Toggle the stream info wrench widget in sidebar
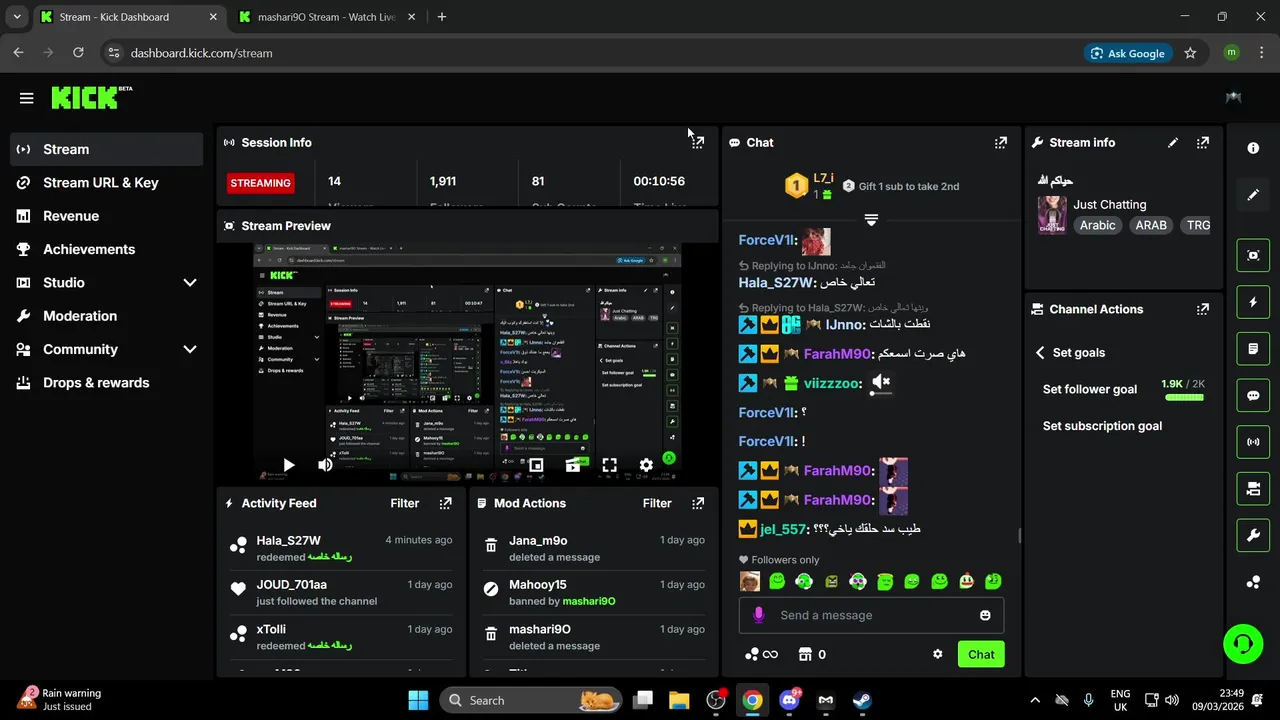Image resolution: width=1280 pixels, height=720 pixels. (1253, 535)
